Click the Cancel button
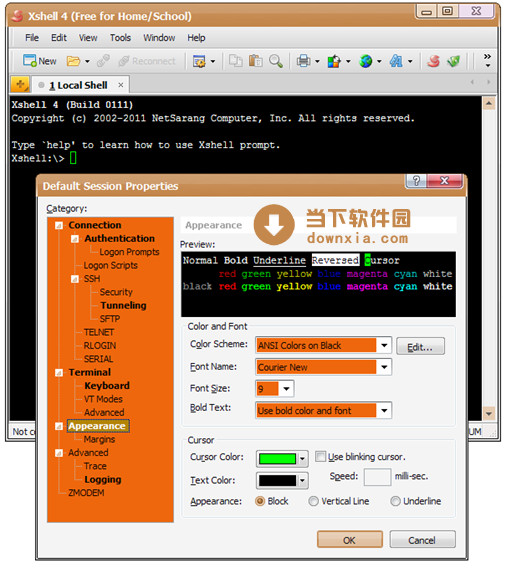Viewport: 506px width, 568px height. [422, 540]
